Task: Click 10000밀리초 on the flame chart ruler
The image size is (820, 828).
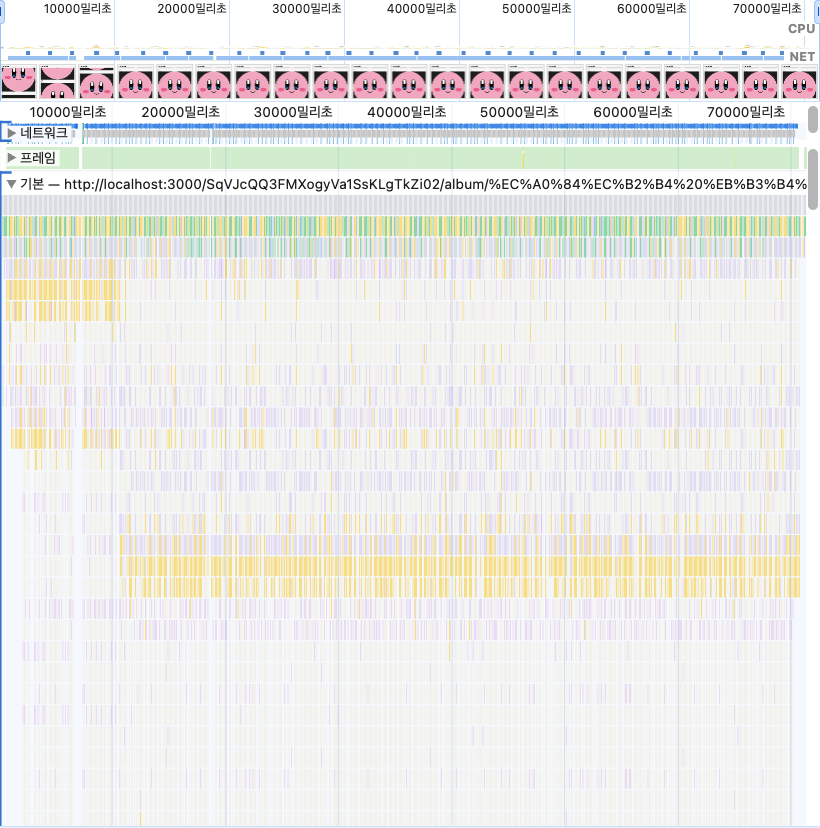Action: coord(68,112)
